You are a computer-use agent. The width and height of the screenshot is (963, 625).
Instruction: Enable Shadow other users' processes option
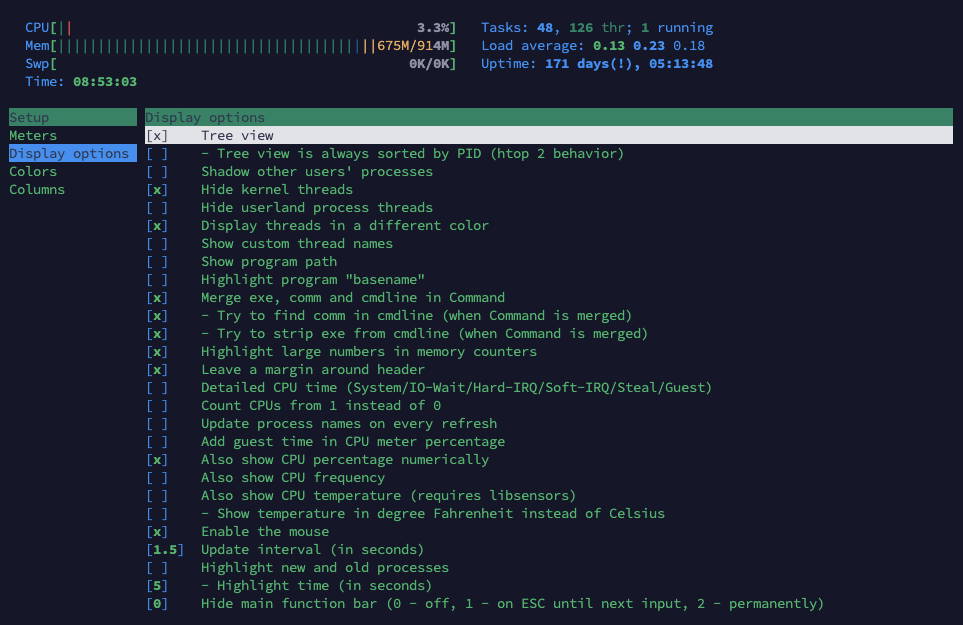[157, 172]
